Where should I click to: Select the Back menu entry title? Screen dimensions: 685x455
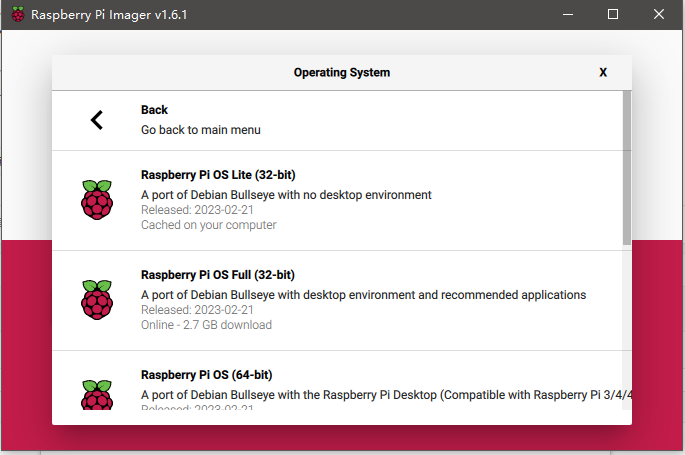[x=154, y=110]
